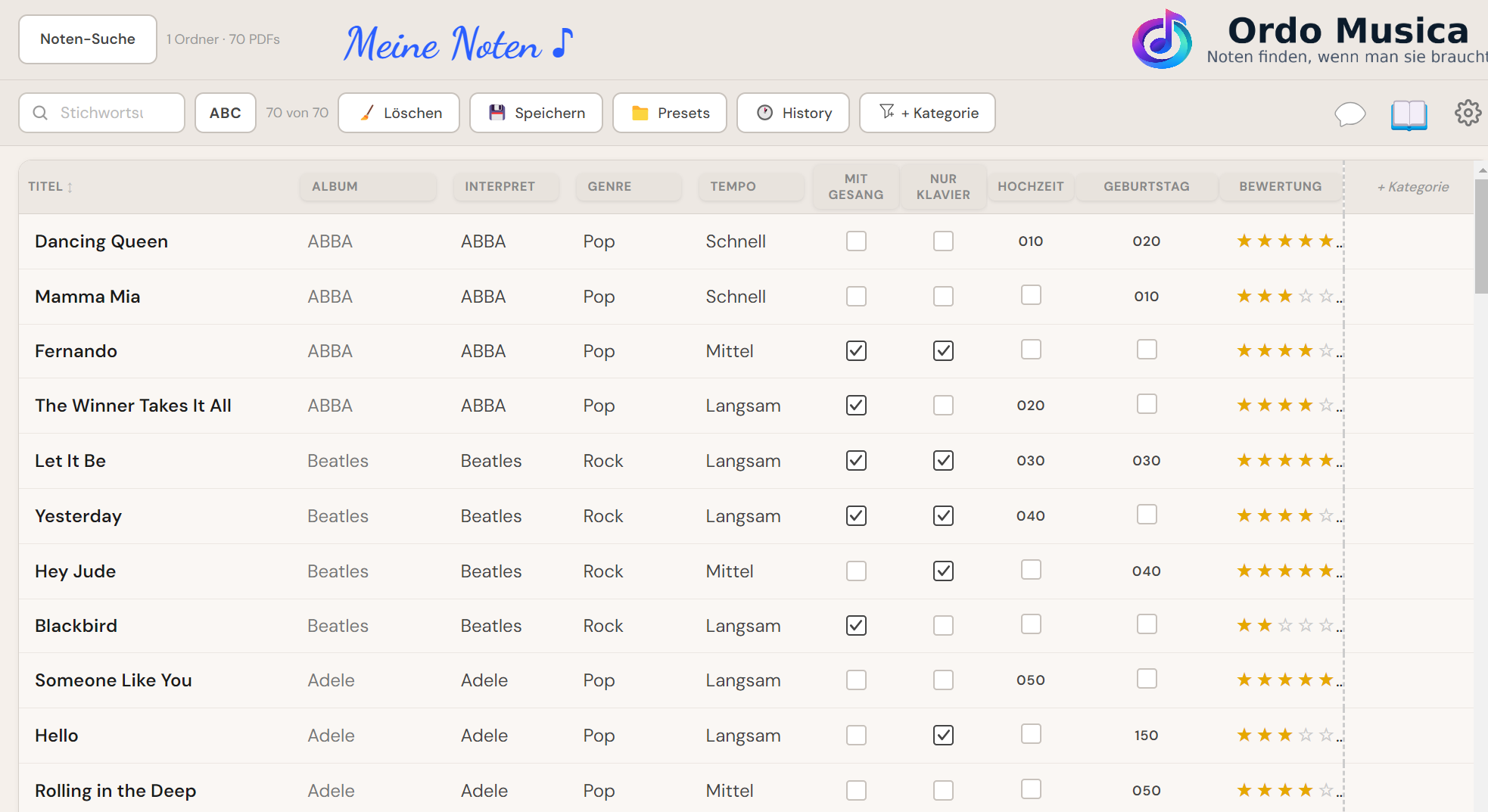Click the Speichern button

[536, 113]
